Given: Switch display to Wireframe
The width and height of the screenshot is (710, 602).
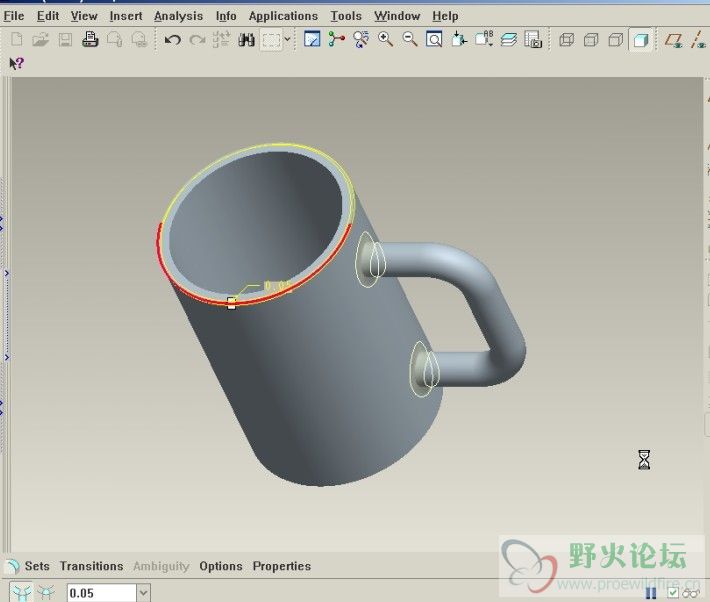Looking at the screenshot, I should pos(566,40).
